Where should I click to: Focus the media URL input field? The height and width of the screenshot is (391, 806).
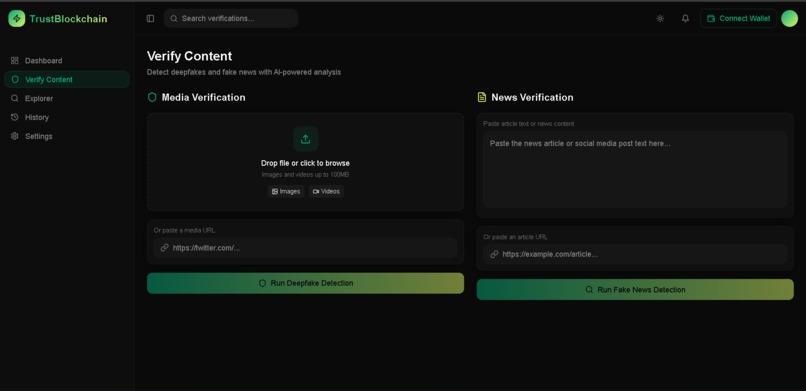pyautogui.click(x=305, y=248)
